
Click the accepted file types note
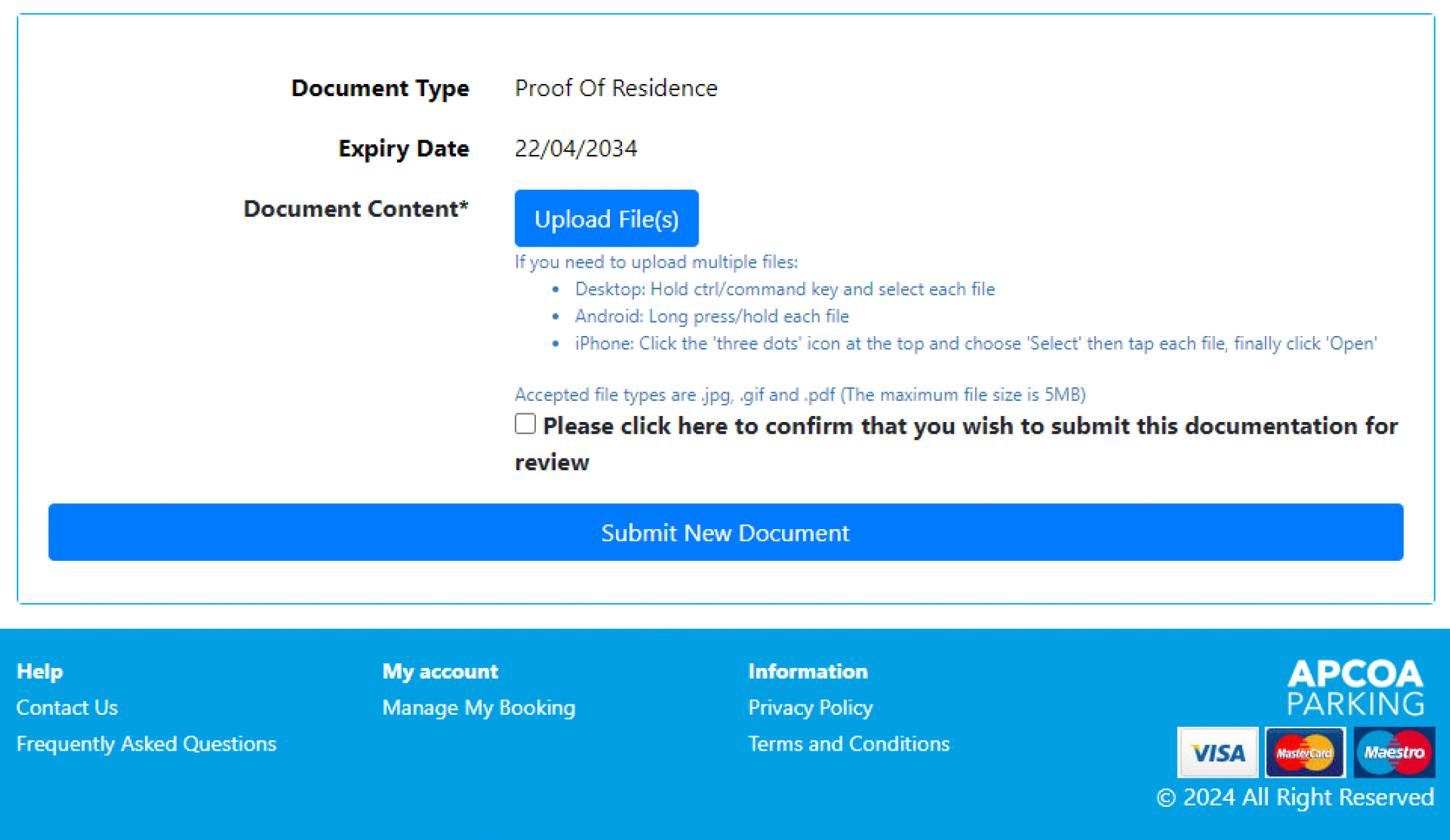click(x=800, y=394)
